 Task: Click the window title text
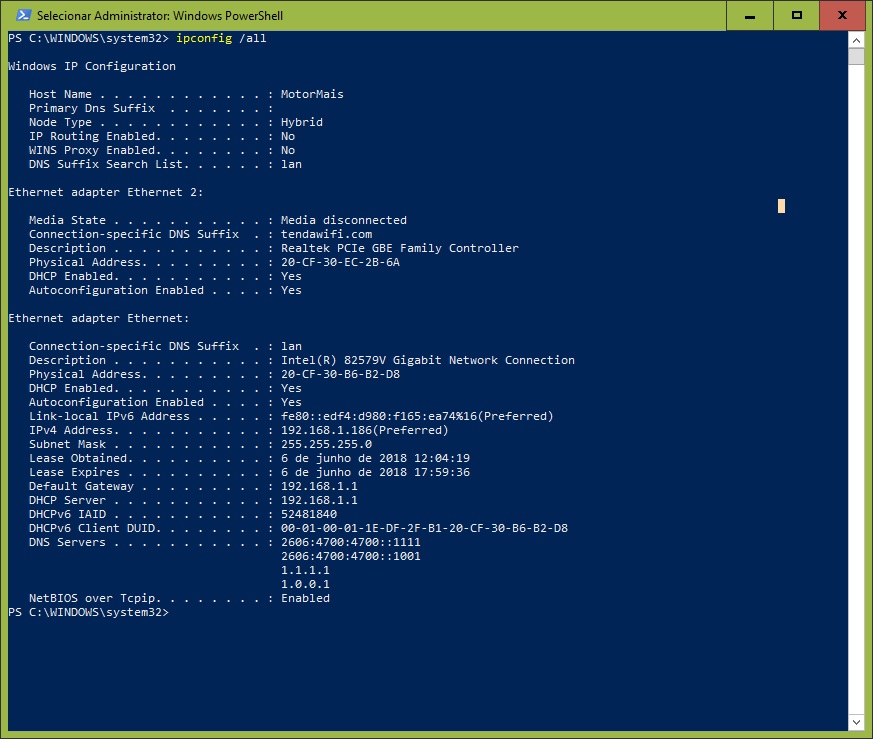[160, 16]
